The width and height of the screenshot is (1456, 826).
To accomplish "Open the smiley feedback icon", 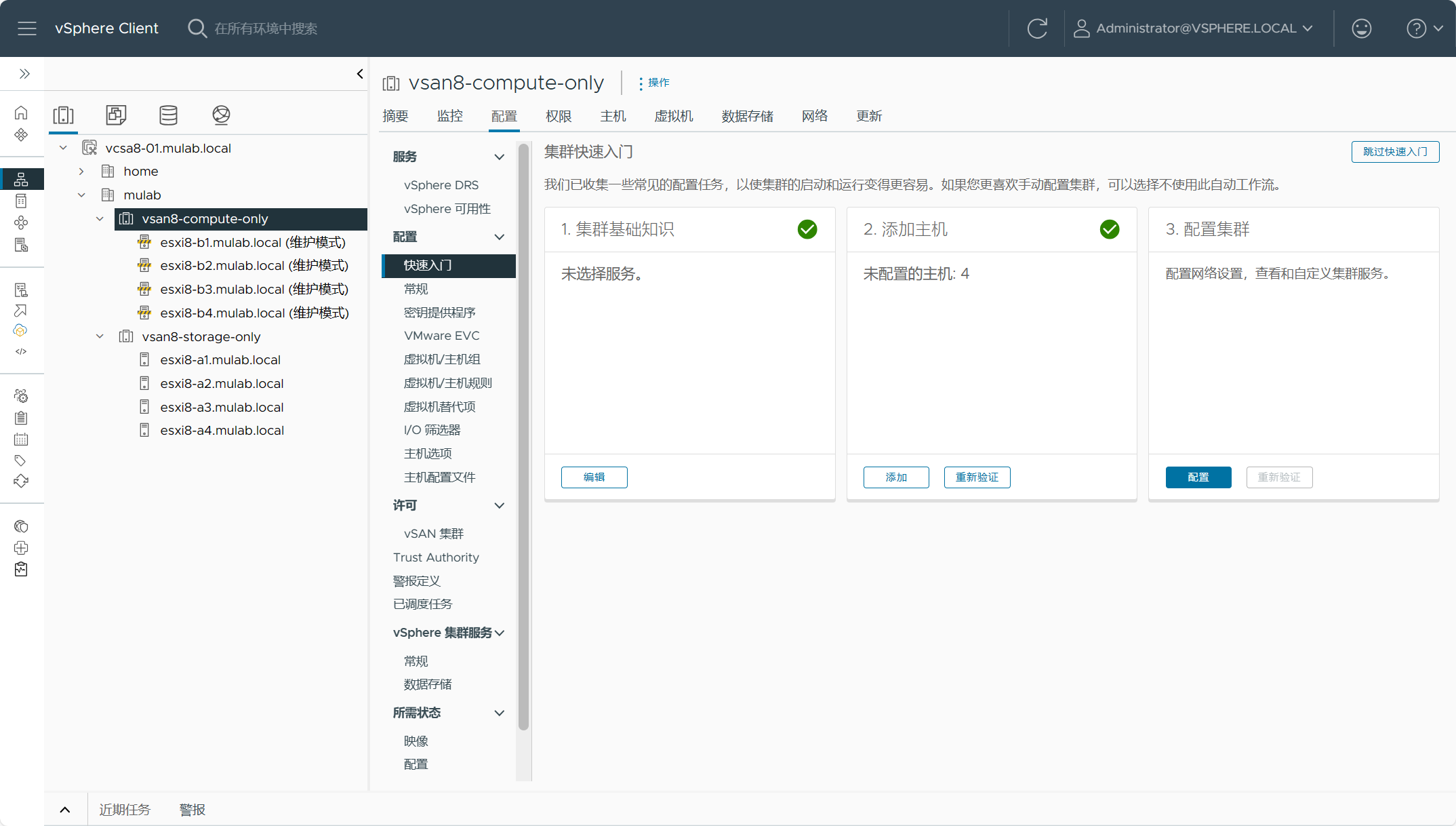I will [x=1361, y=28].
